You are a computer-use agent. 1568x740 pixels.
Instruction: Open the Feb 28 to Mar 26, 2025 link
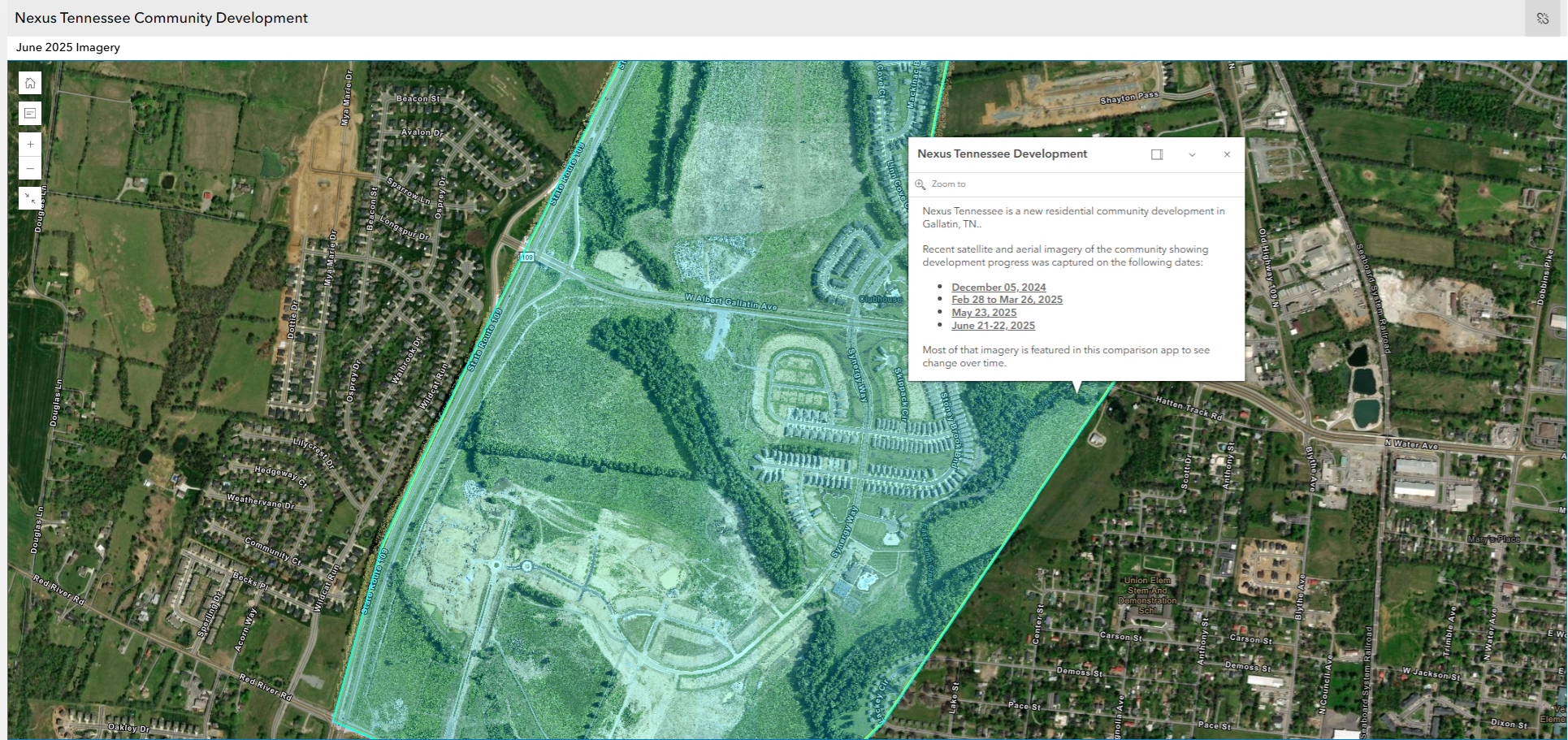pos(1007,300)
